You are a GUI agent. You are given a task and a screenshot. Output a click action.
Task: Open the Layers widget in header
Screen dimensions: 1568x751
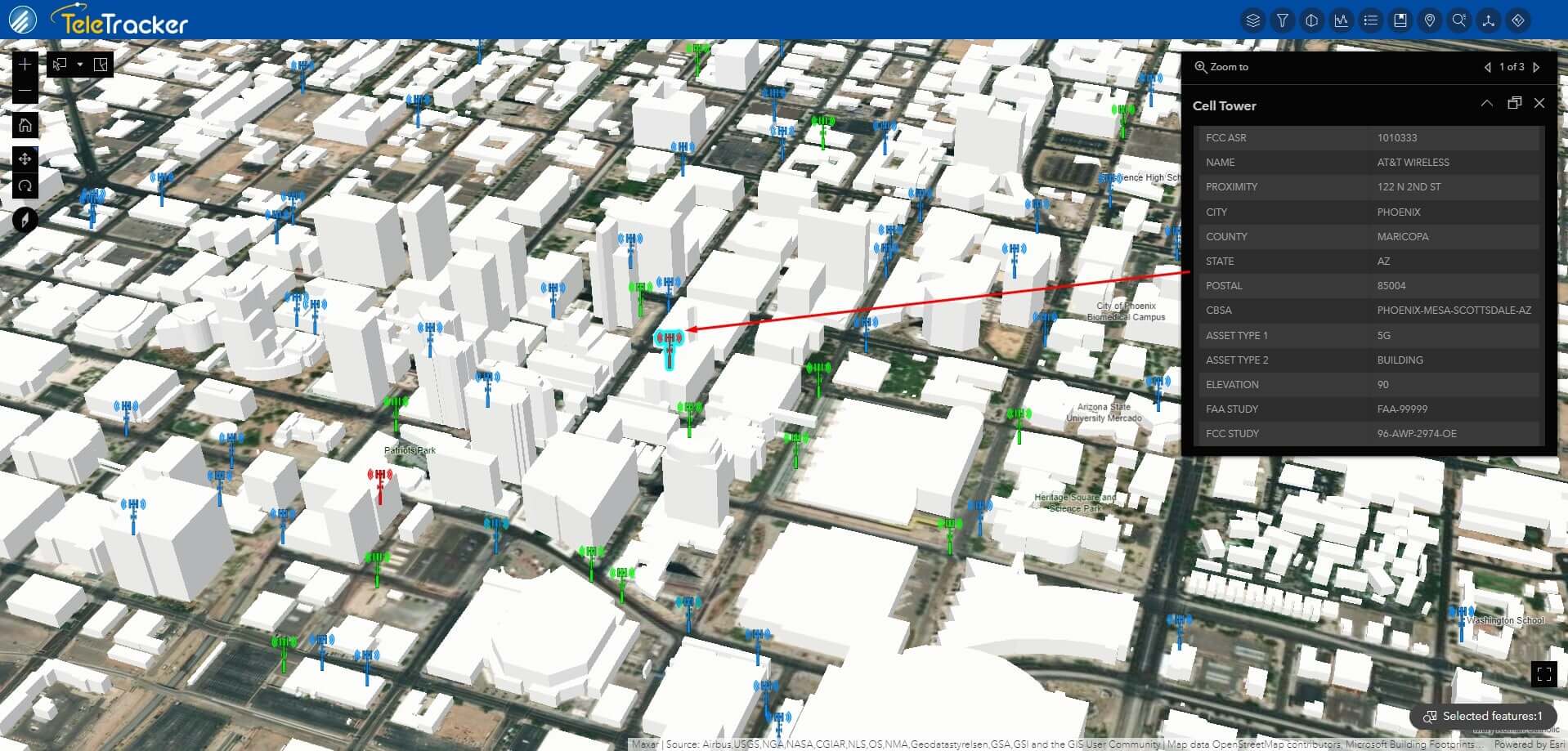pyautogui.click(x=1252, y=20)
